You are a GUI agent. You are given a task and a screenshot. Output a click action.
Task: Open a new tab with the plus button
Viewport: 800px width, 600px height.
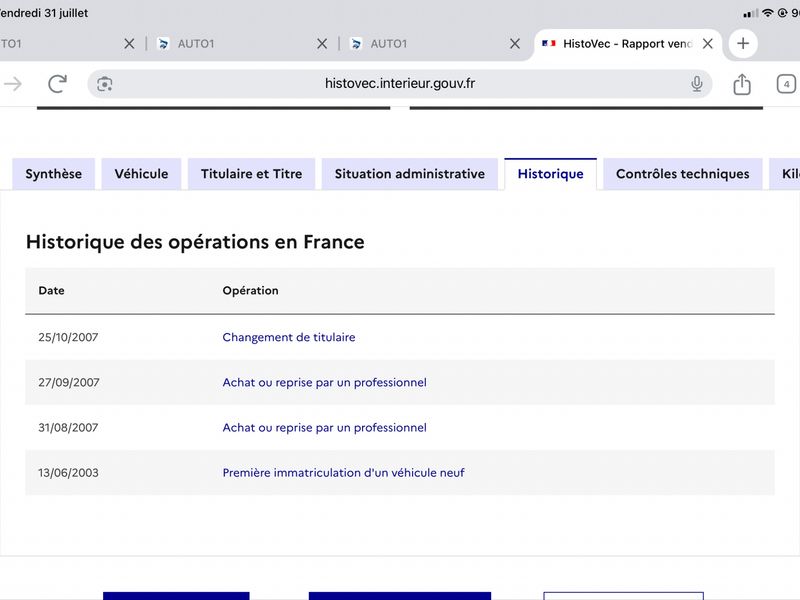coord(743,43)
